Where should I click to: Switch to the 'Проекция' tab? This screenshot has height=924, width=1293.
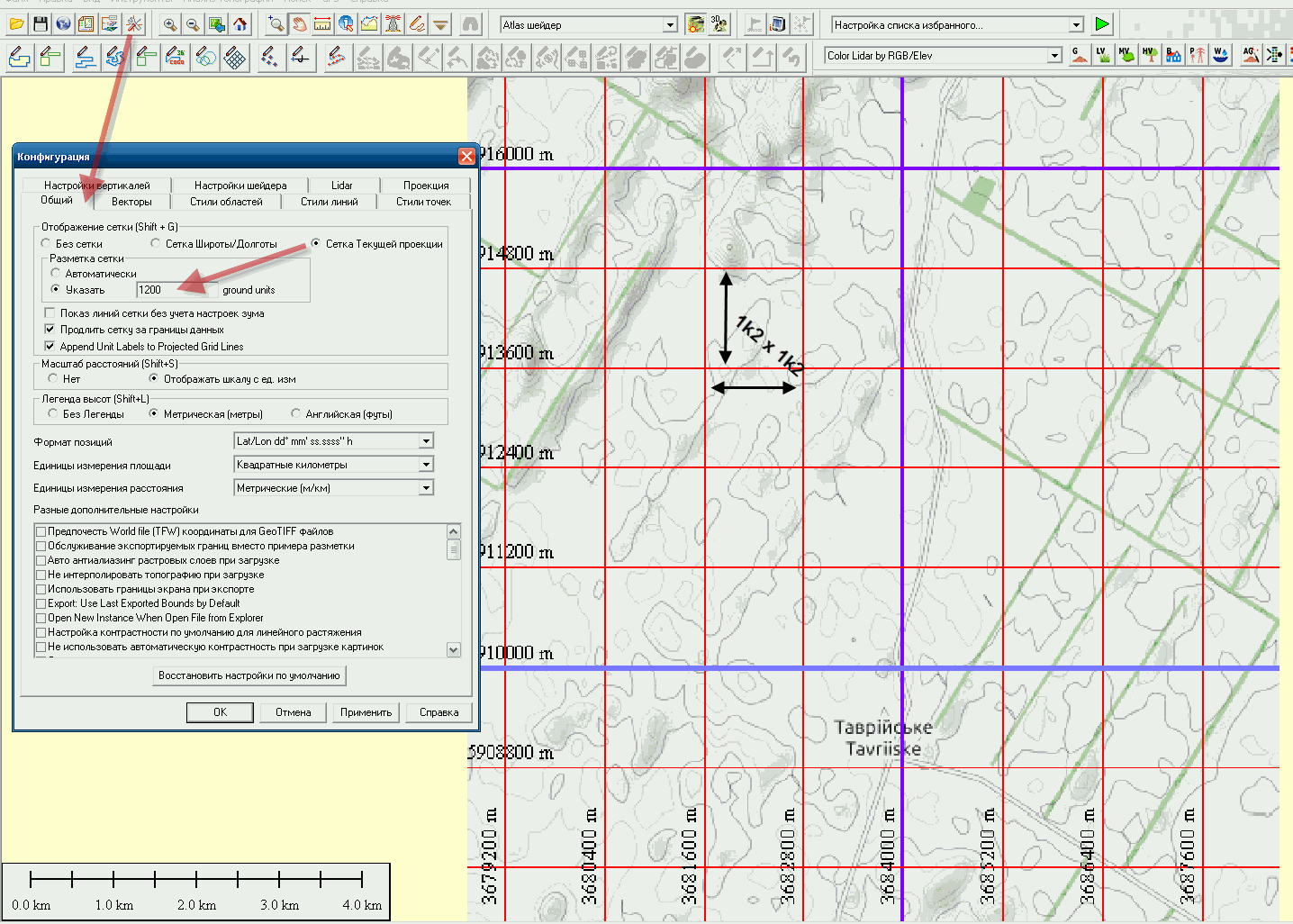[x=425, y=186]
